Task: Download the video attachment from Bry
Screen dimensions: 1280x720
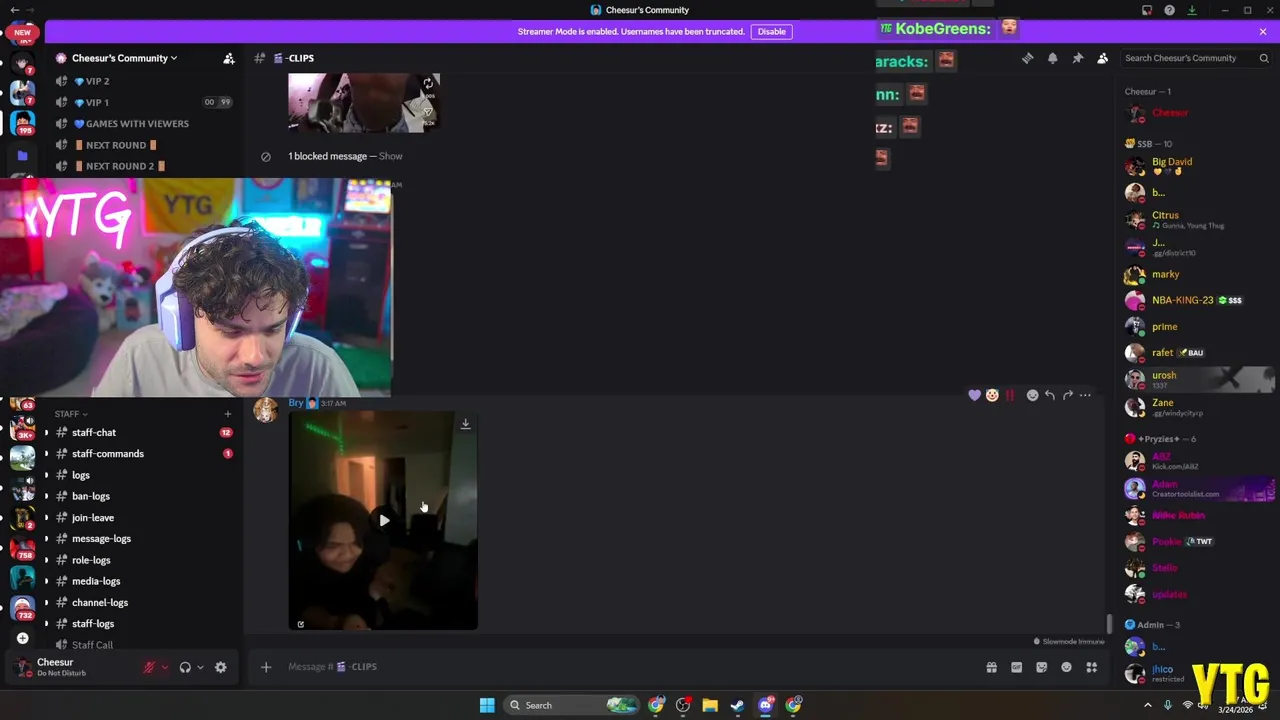Action: tap(465, 424)
